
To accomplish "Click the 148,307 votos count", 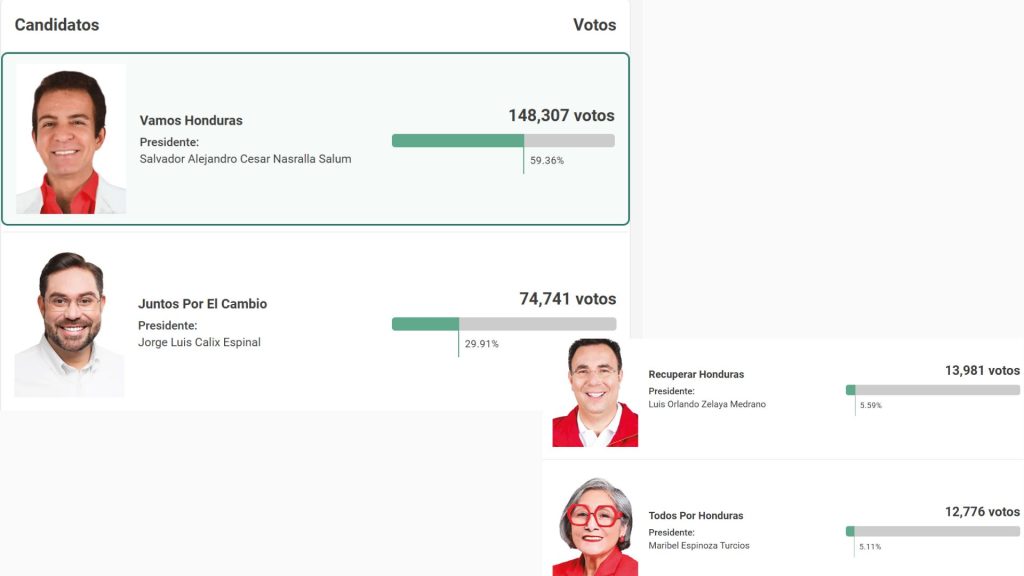I will coord(561,116).
